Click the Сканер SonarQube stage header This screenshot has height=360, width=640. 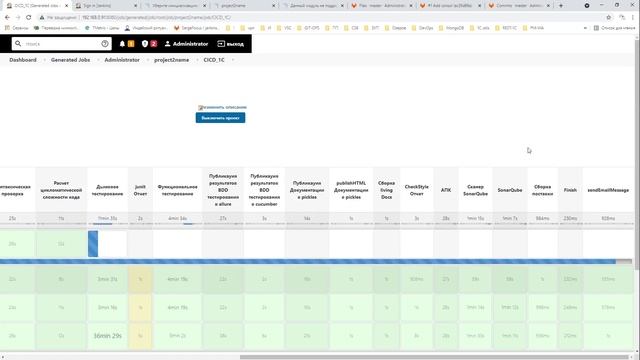[x=476, y=190]
